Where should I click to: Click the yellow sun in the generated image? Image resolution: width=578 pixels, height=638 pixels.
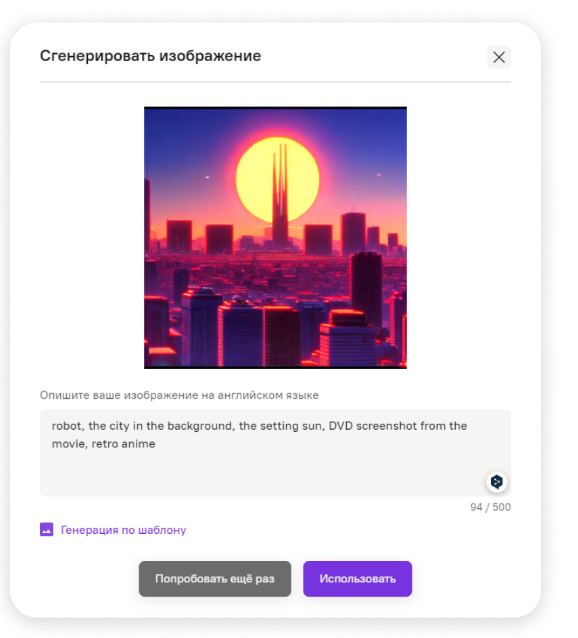point(277,179)
